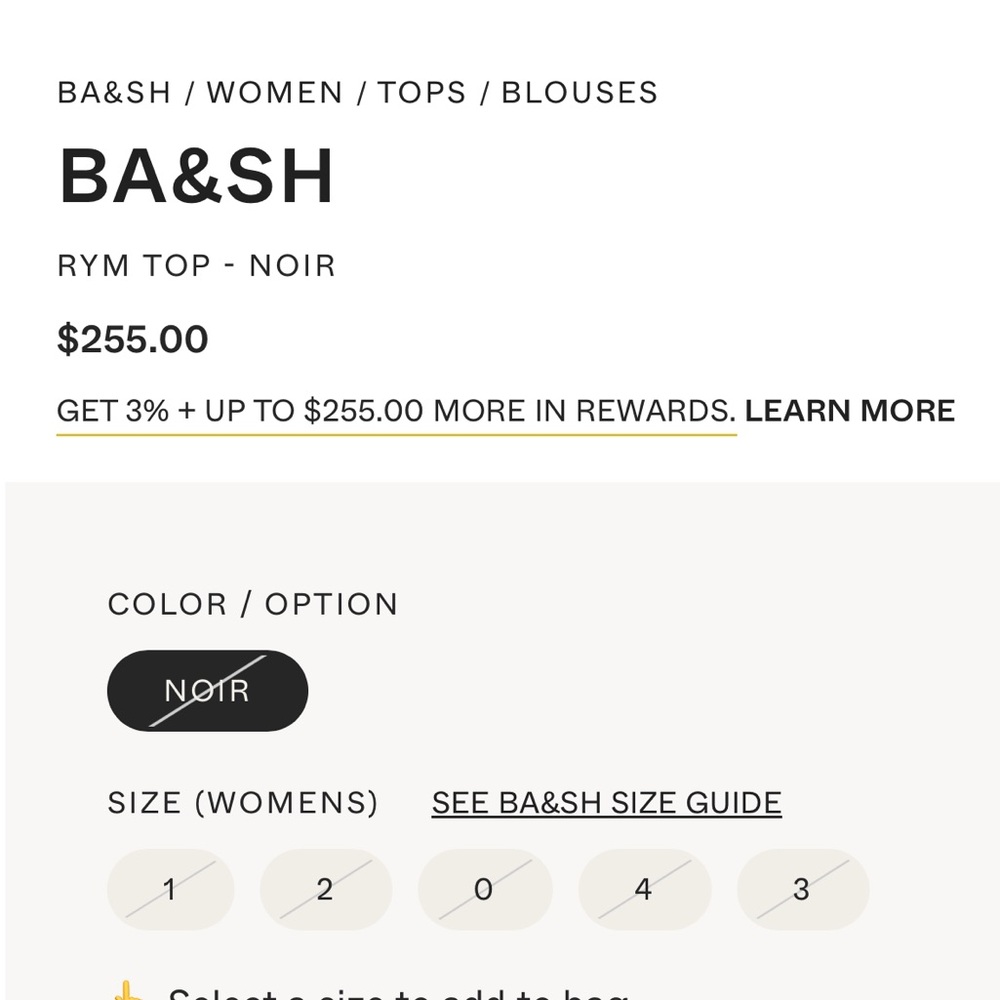Click the $255.00 product price
This screenshot has width=1000, height=1000.
click(x=132, y=340)
